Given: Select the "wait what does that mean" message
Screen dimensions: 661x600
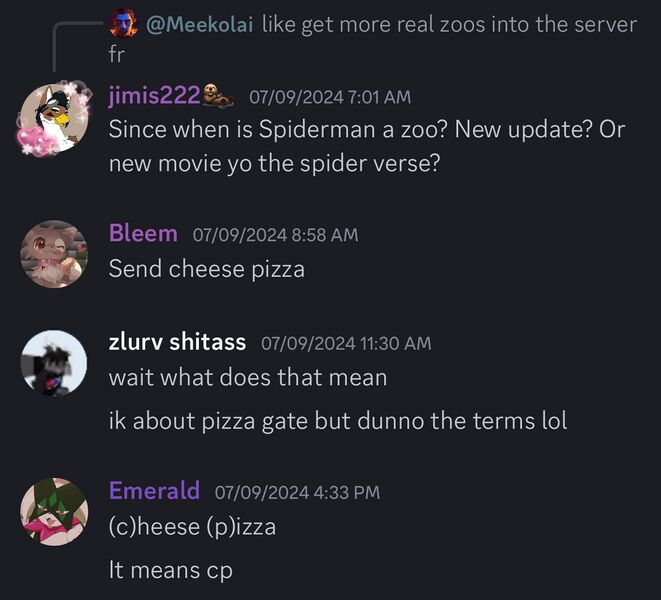Looking at the screenshot, I should pos(247,378).
